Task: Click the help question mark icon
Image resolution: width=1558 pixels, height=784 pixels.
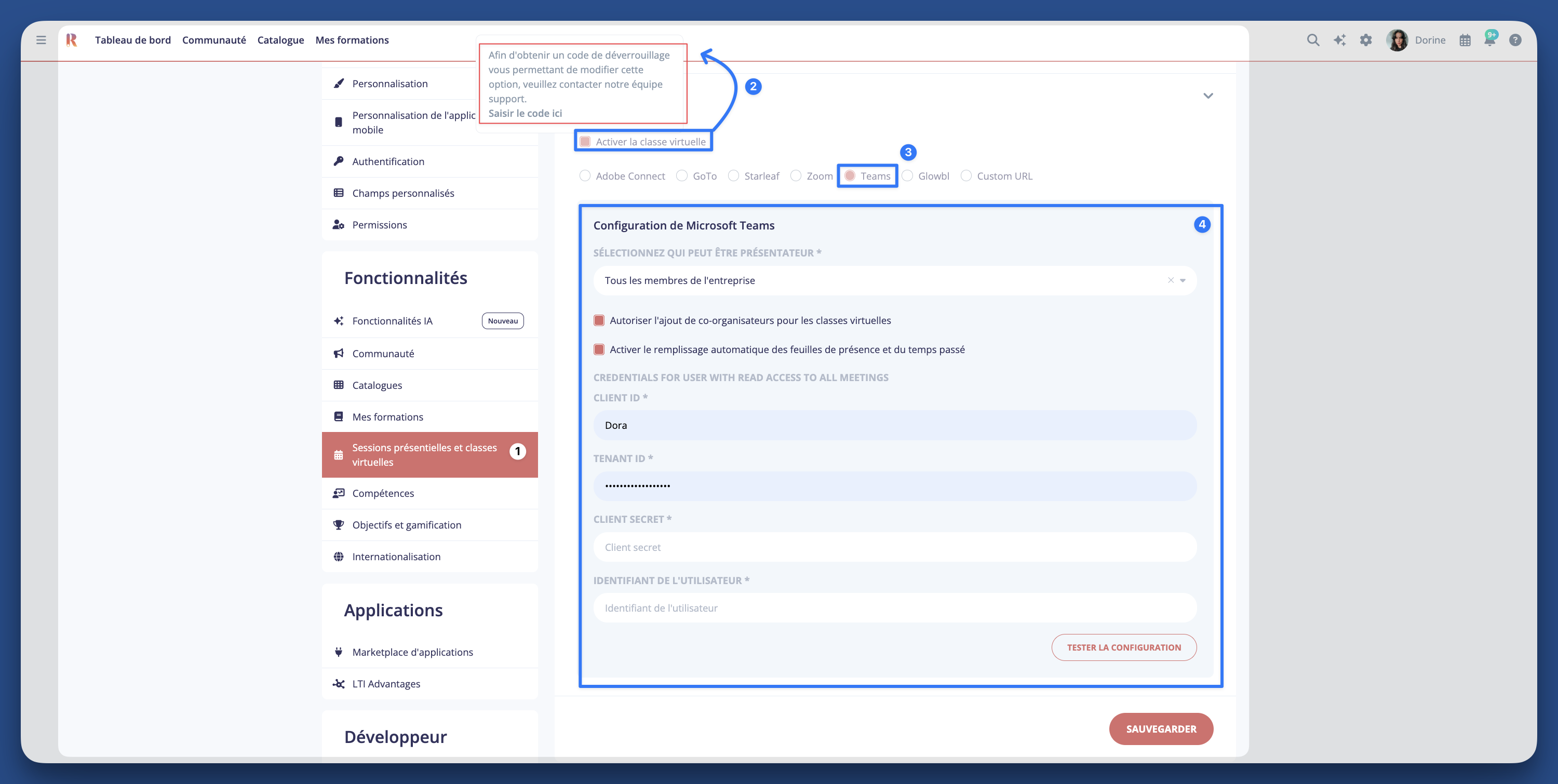Action: 1515,40
